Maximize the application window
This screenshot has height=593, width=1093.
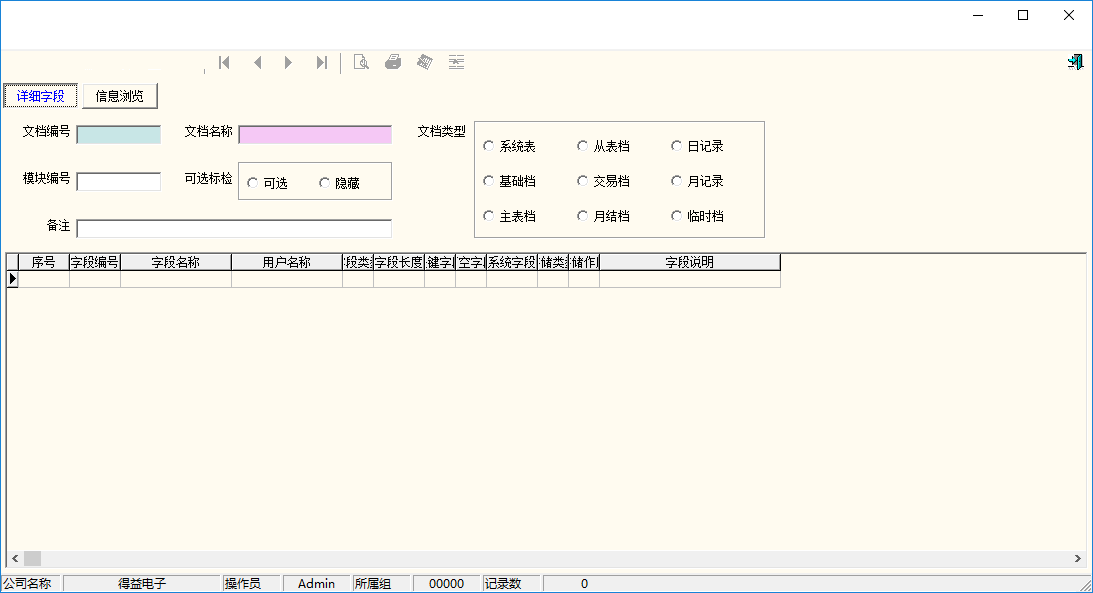tap(1023, 15)
